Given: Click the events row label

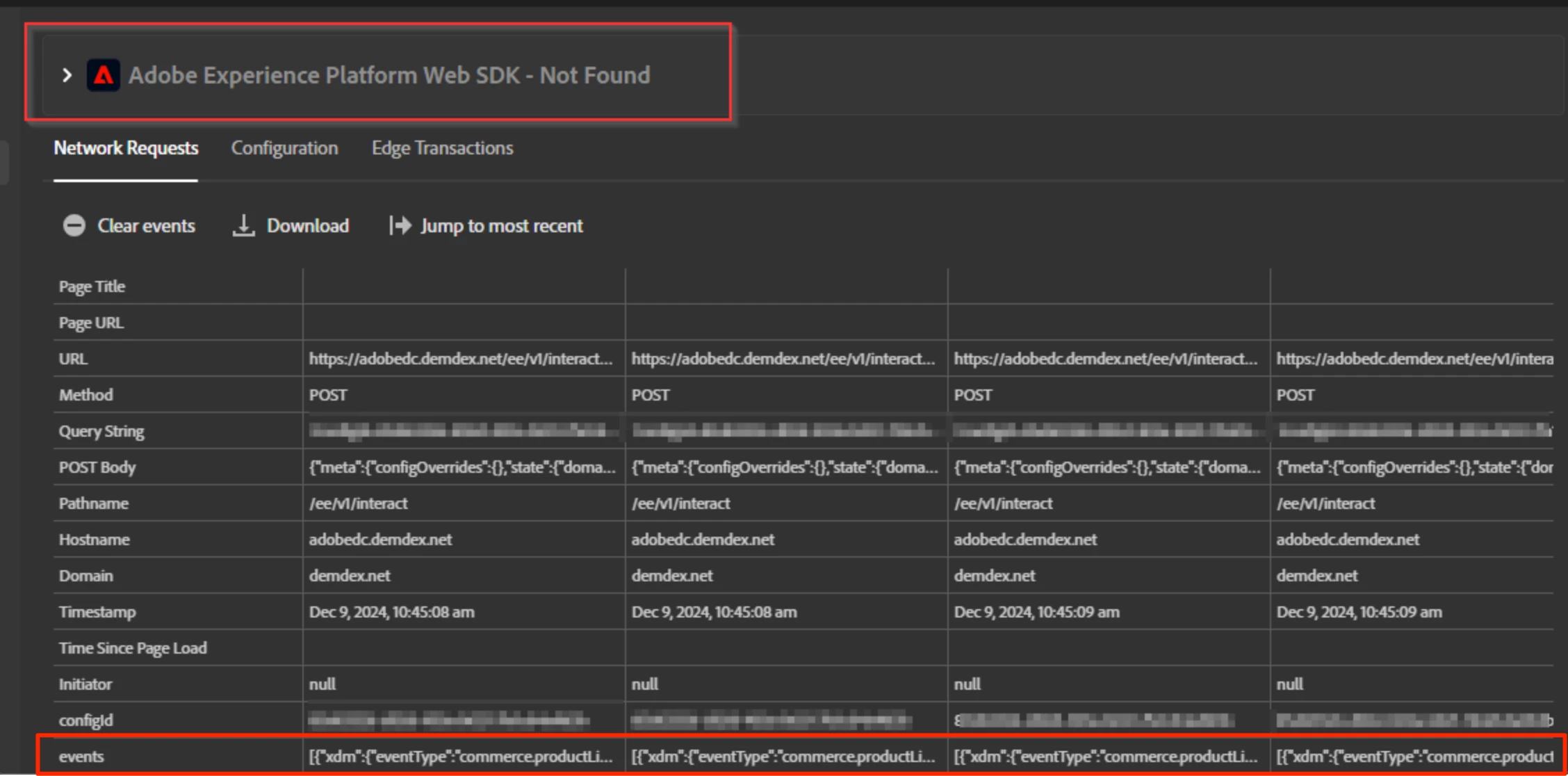Looking at the screenshot, I should pyautogui.click(x=81, y=757).
